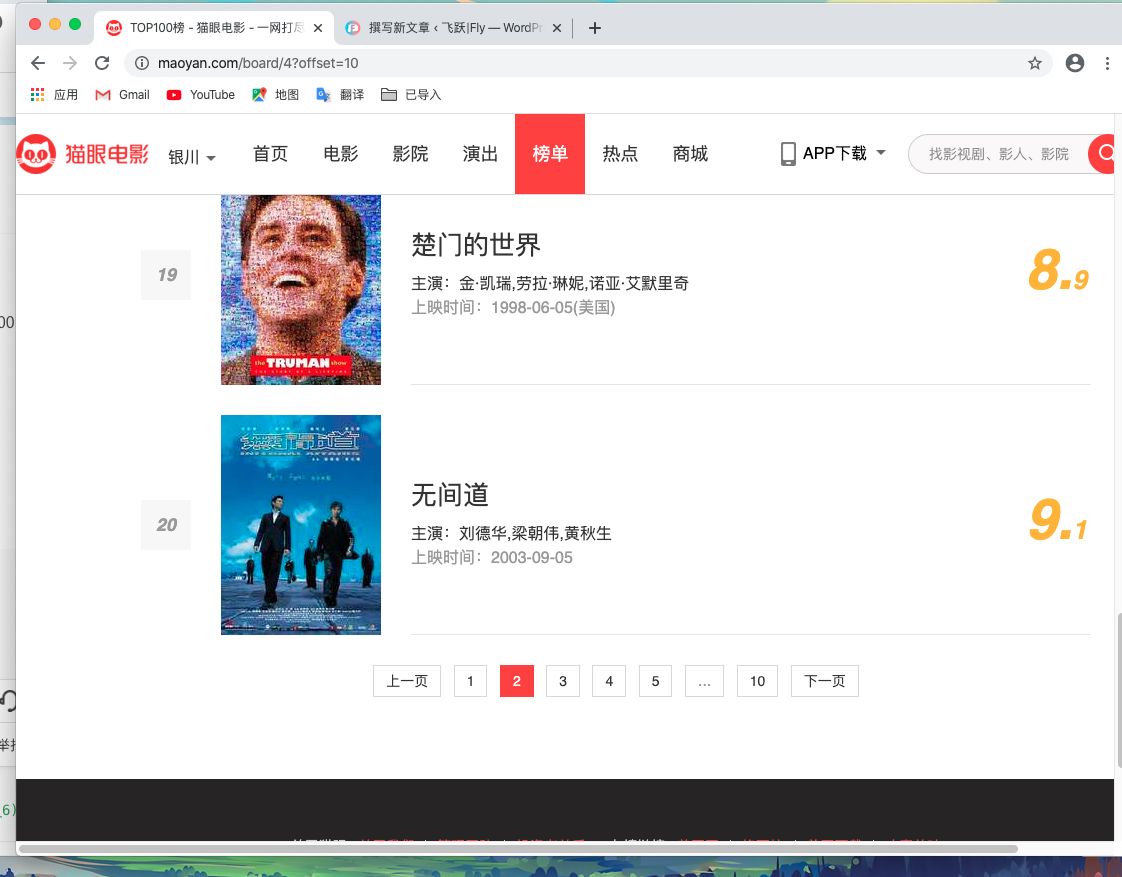Click the phone icon beside APP下载

pyautogui.click(x=788, y=154)
